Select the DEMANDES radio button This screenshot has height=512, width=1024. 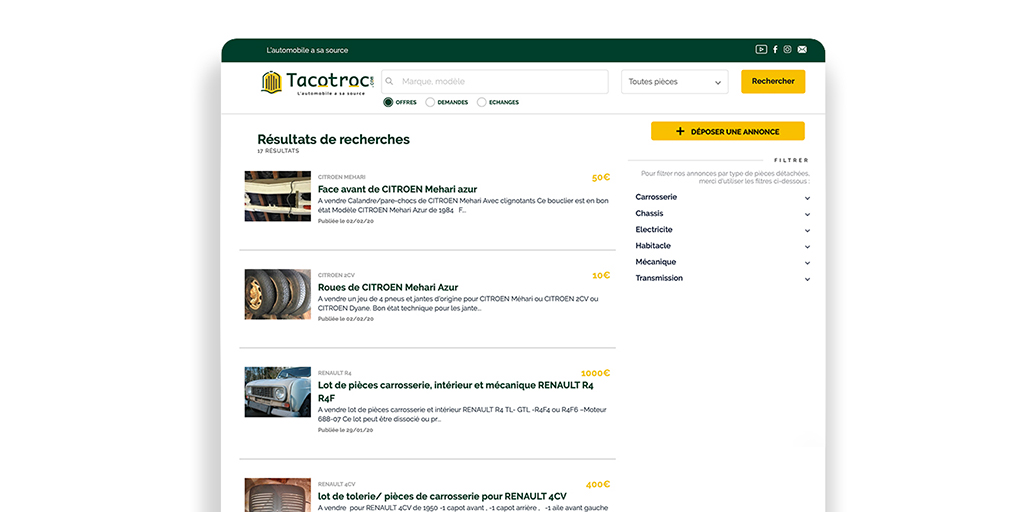pos(430,102)
